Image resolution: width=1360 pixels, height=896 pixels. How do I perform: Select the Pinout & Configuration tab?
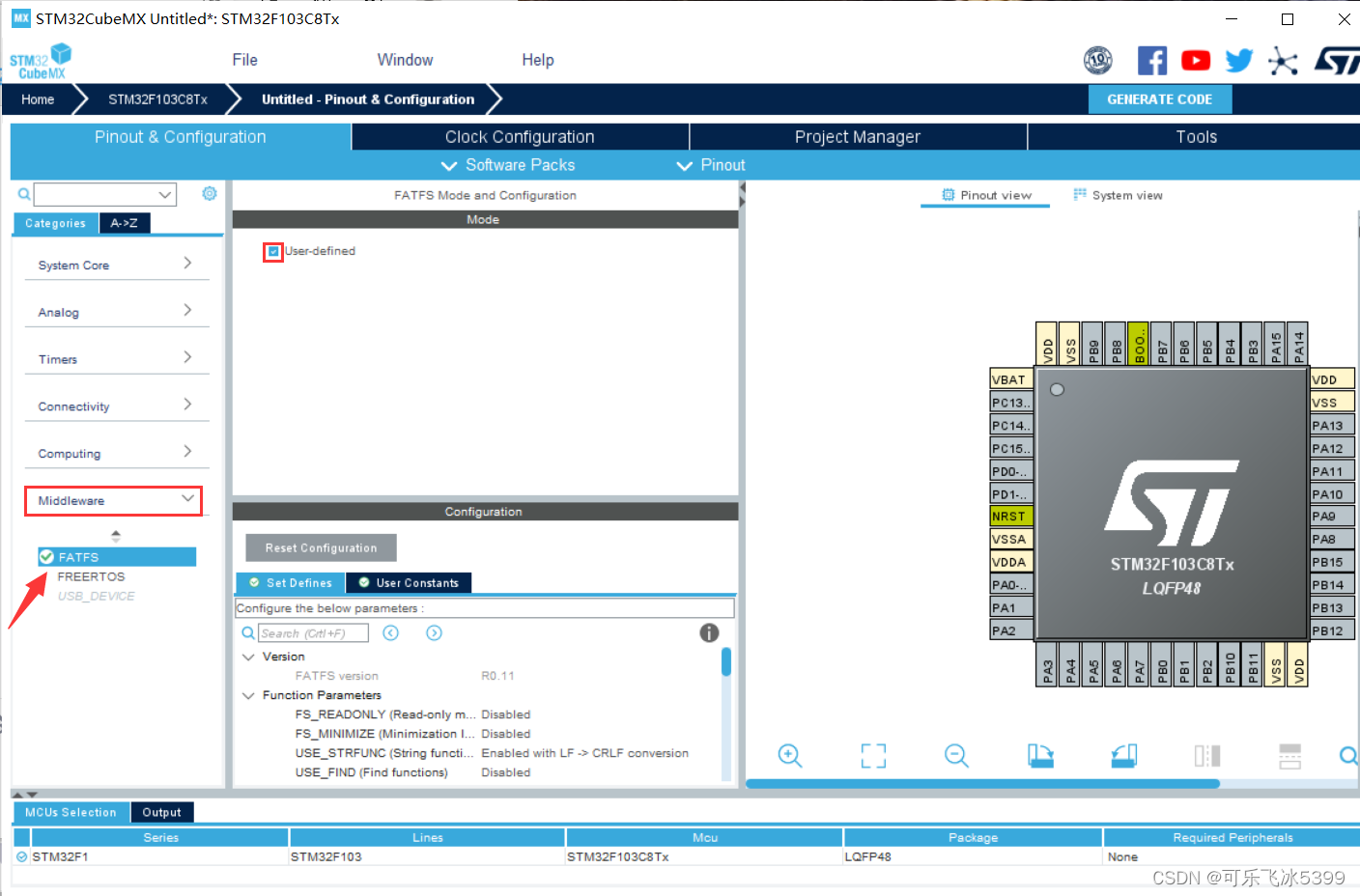(181, 137)
